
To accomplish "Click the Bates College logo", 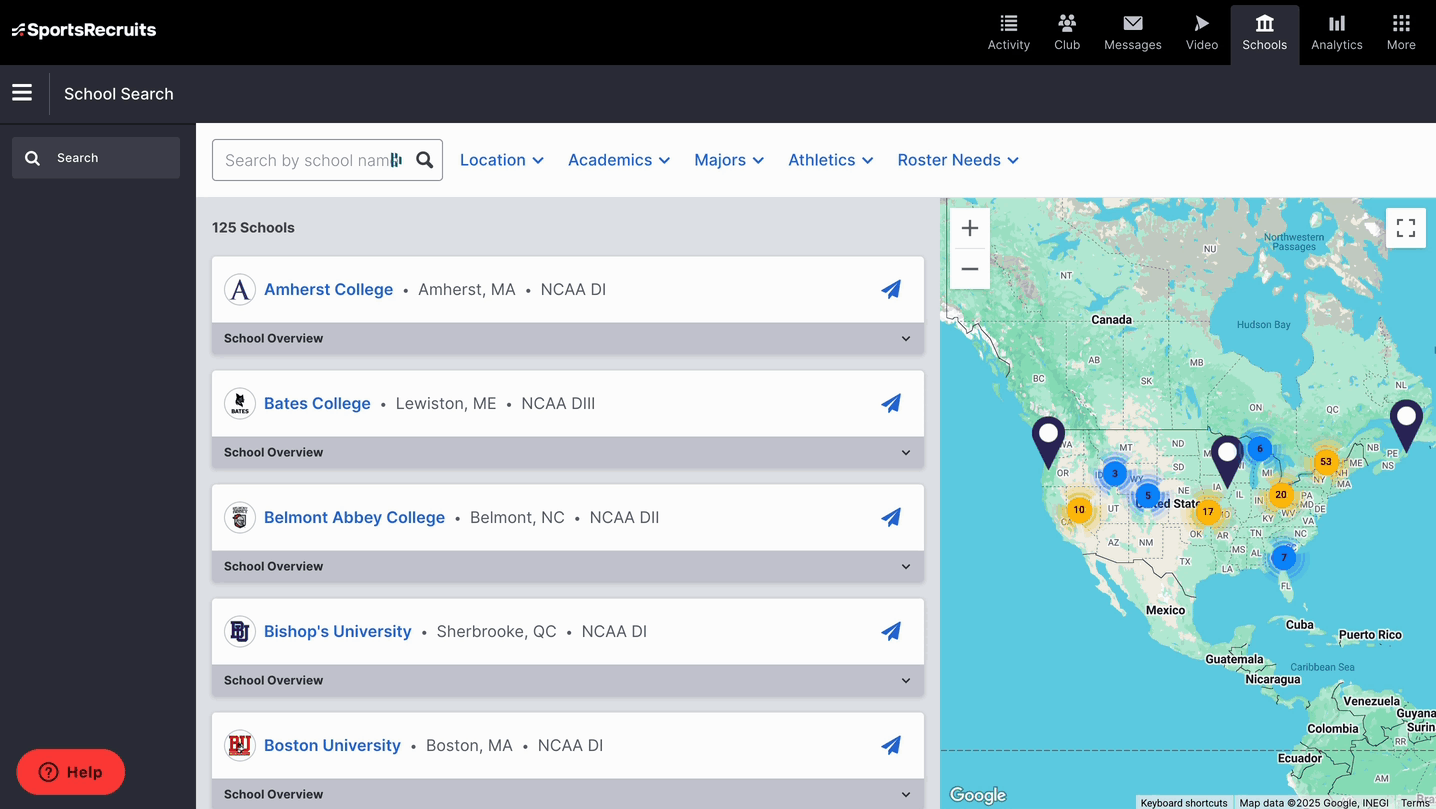I will [240, 403].
